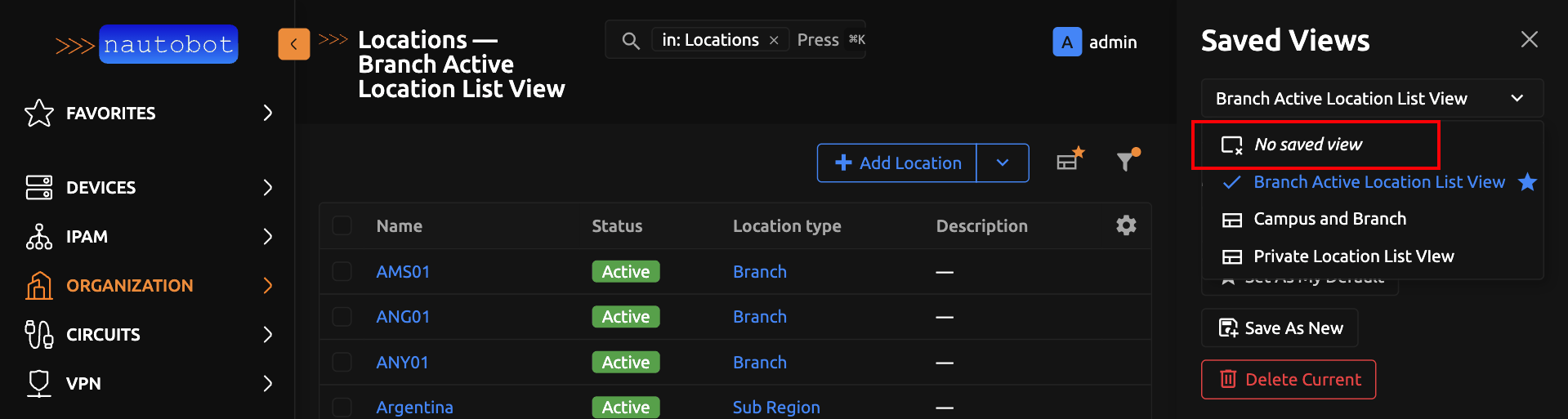Select the ANG01 row checkbox
Screen dimensions: 1568x419
point(342,316)
